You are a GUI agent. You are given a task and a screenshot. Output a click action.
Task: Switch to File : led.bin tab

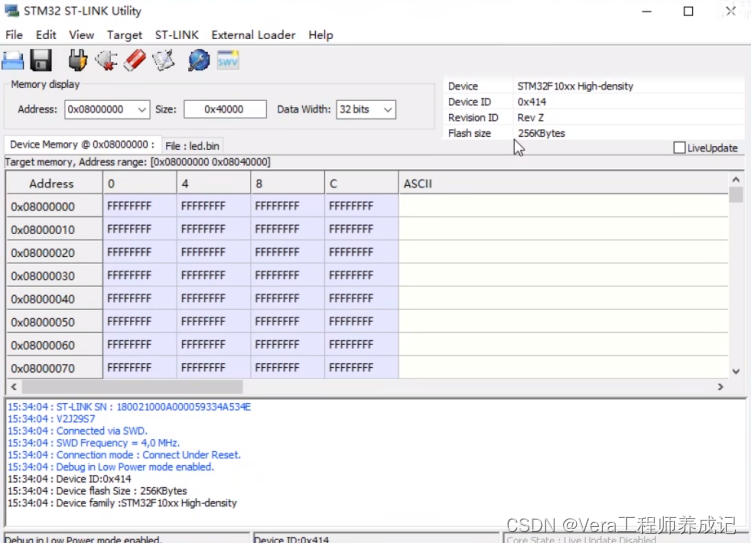pyautogui.click(x=192, y=146)
